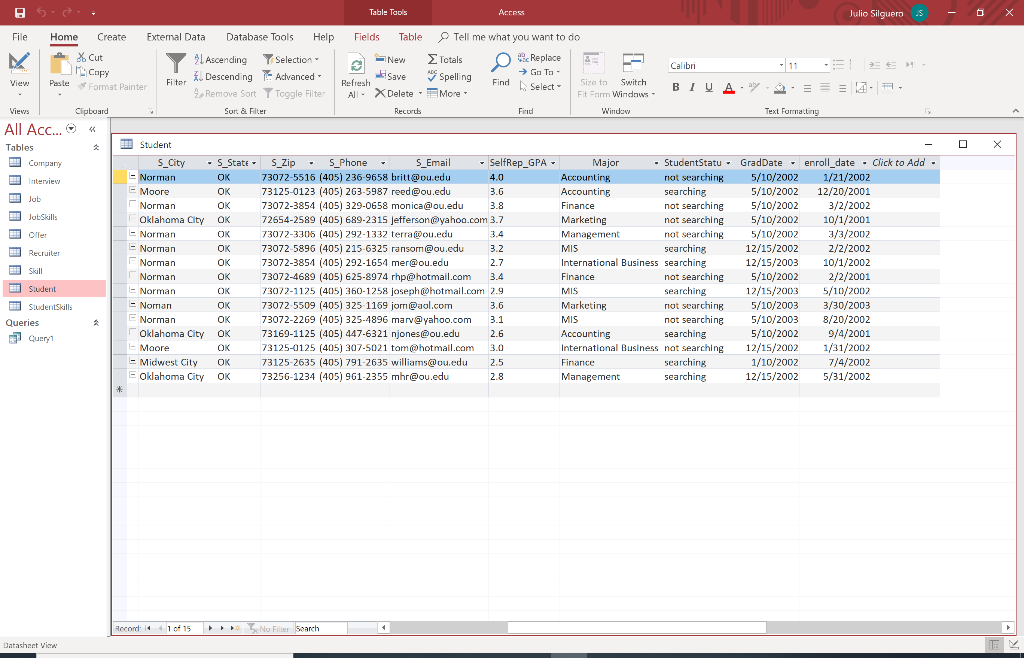Activate the Format Painter
This screenshot has width=1024, height=658.
pos(112,86)
